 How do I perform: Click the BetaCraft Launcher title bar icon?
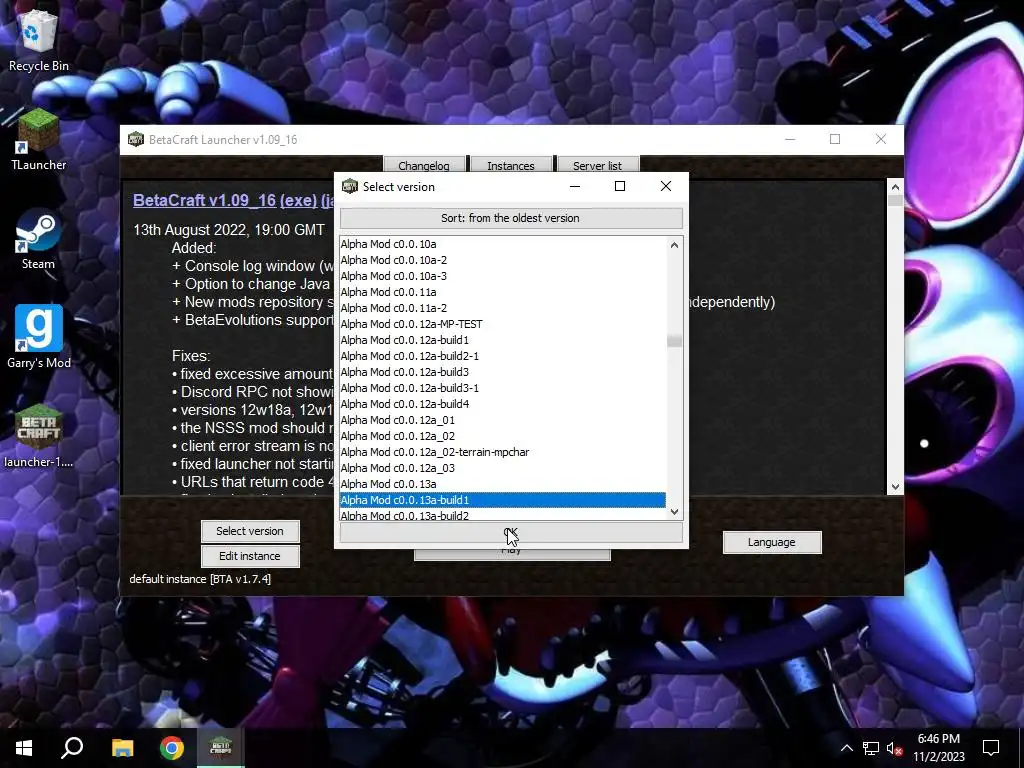pos(136,139)
